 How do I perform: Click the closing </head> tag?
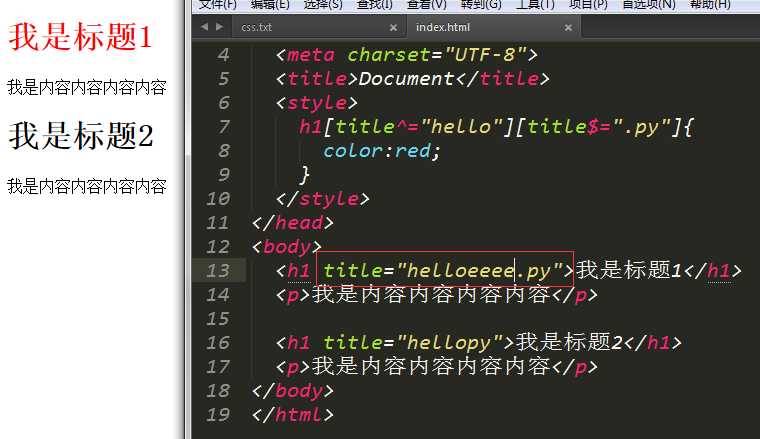pyautogui.click(x=293, y=223)
